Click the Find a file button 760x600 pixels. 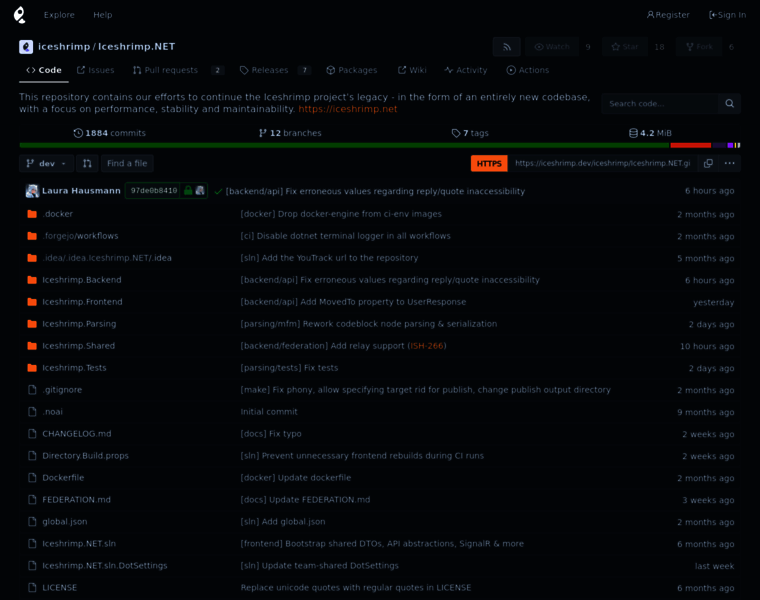coord(127,163)
